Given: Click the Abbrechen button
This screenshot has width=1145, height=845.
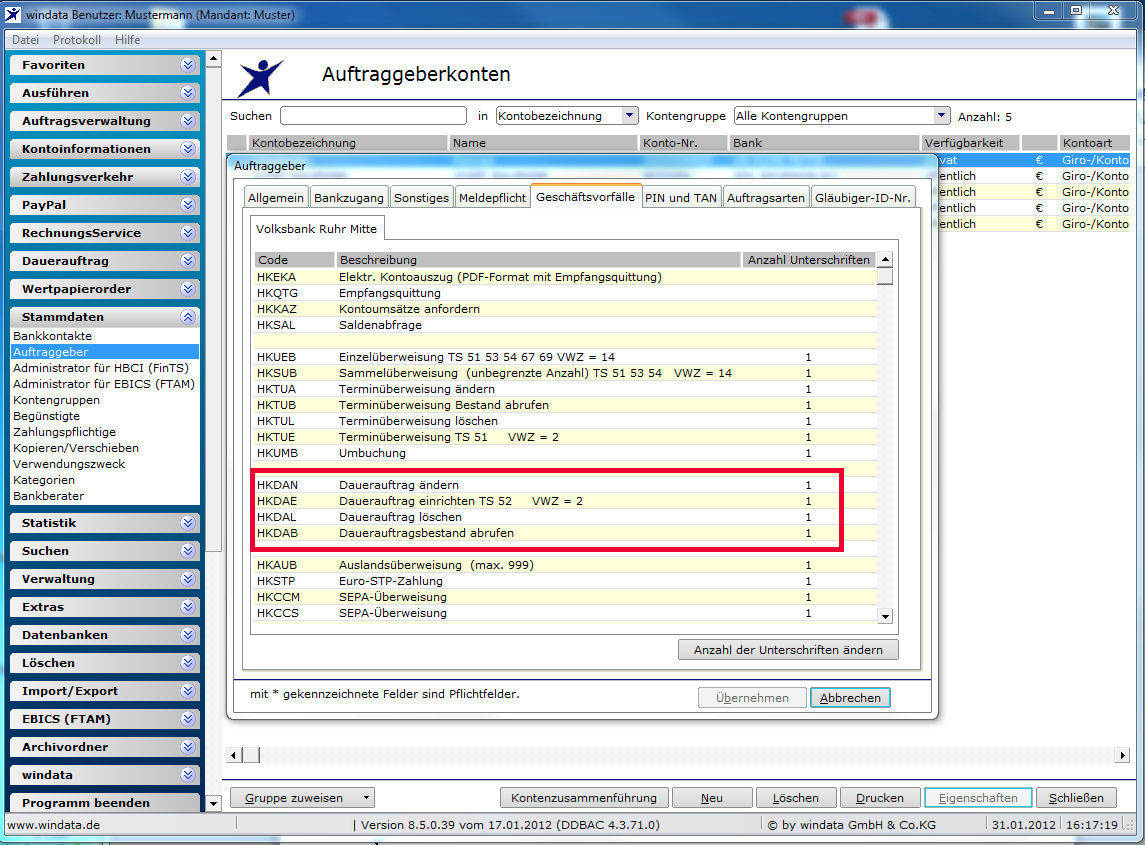Looking at the screenshot, I should click(850, 697).
